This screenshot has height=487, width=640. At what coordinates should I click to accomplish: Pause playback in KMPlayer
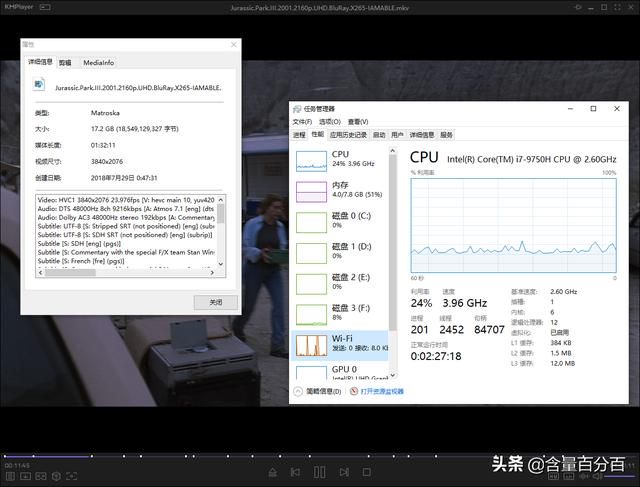click(320, 472)
